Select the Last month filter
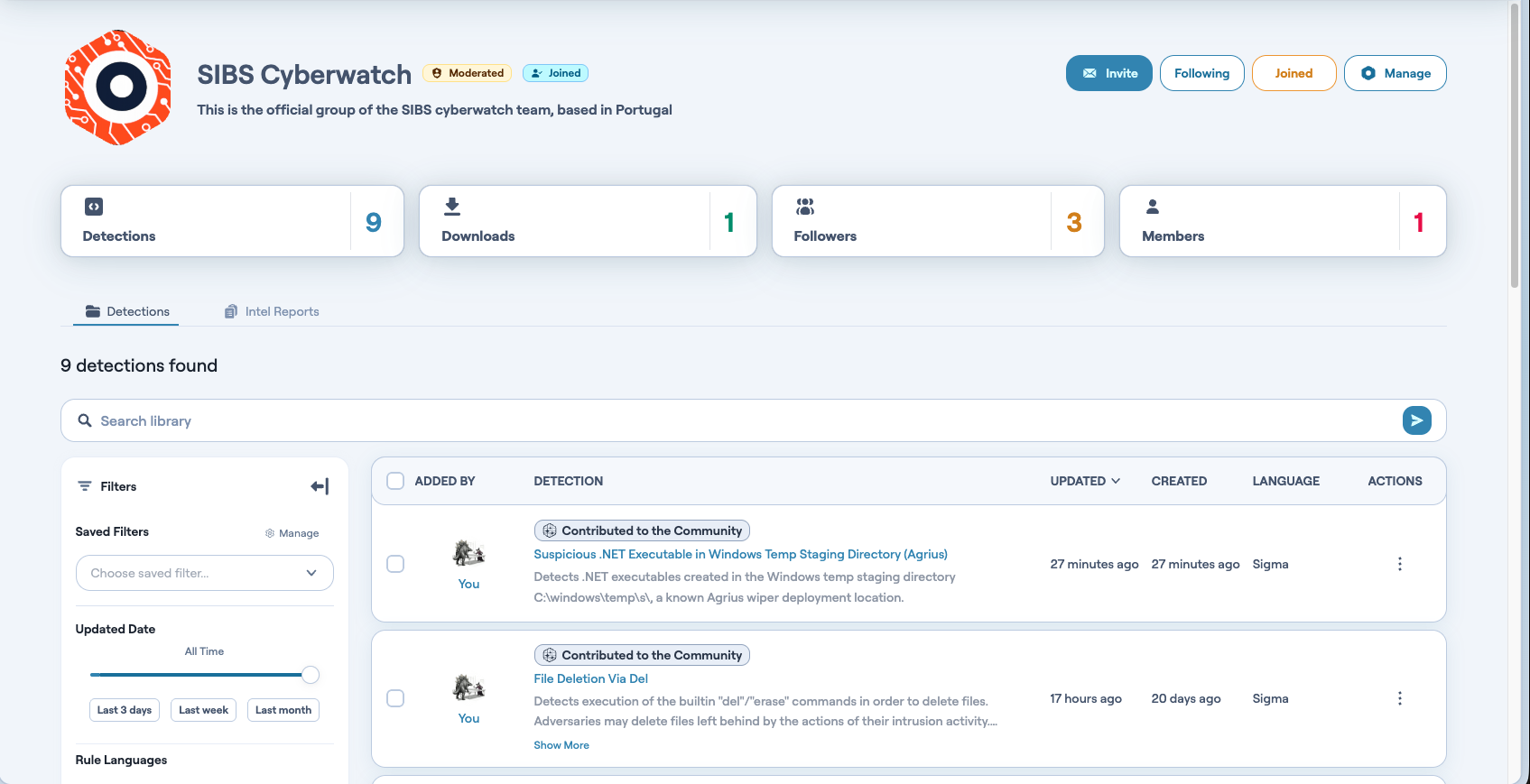Screen dimensions: 1530x784 click(x=283, y=710)
